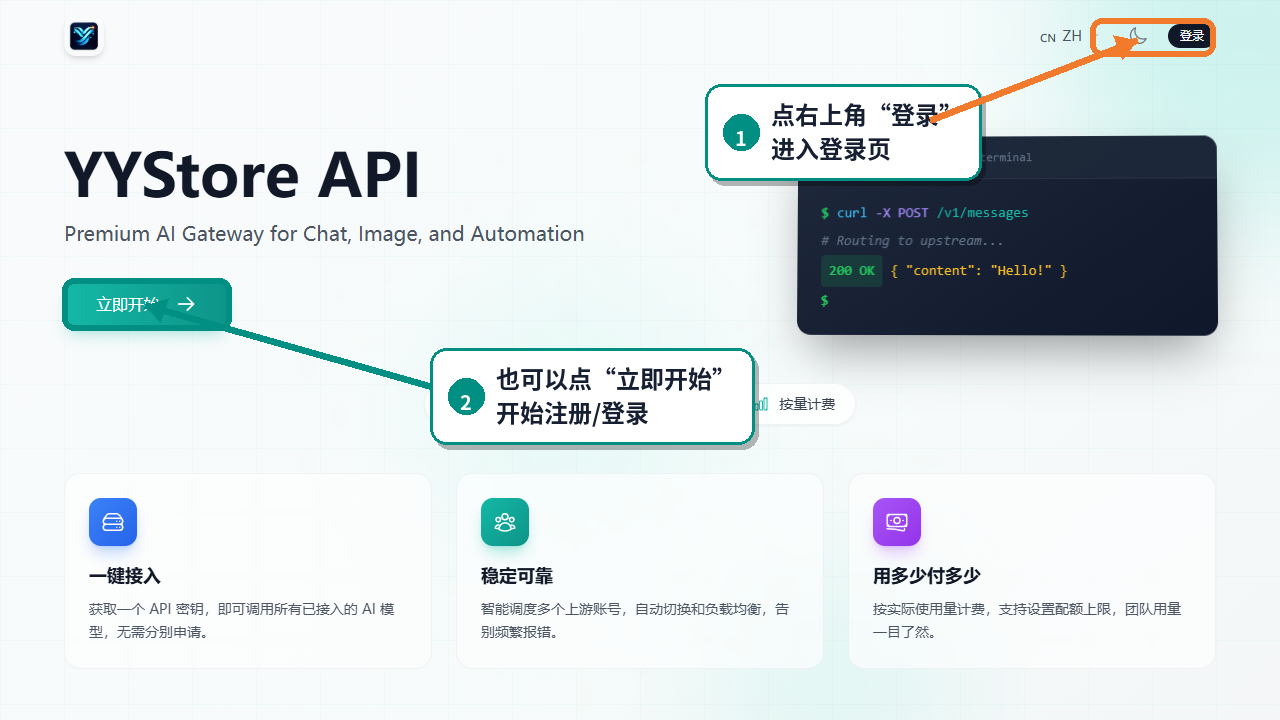Click the bar chart icon beside 按量计费
The width and height of the screenshot is (1280, 720).
coord(762,404)
